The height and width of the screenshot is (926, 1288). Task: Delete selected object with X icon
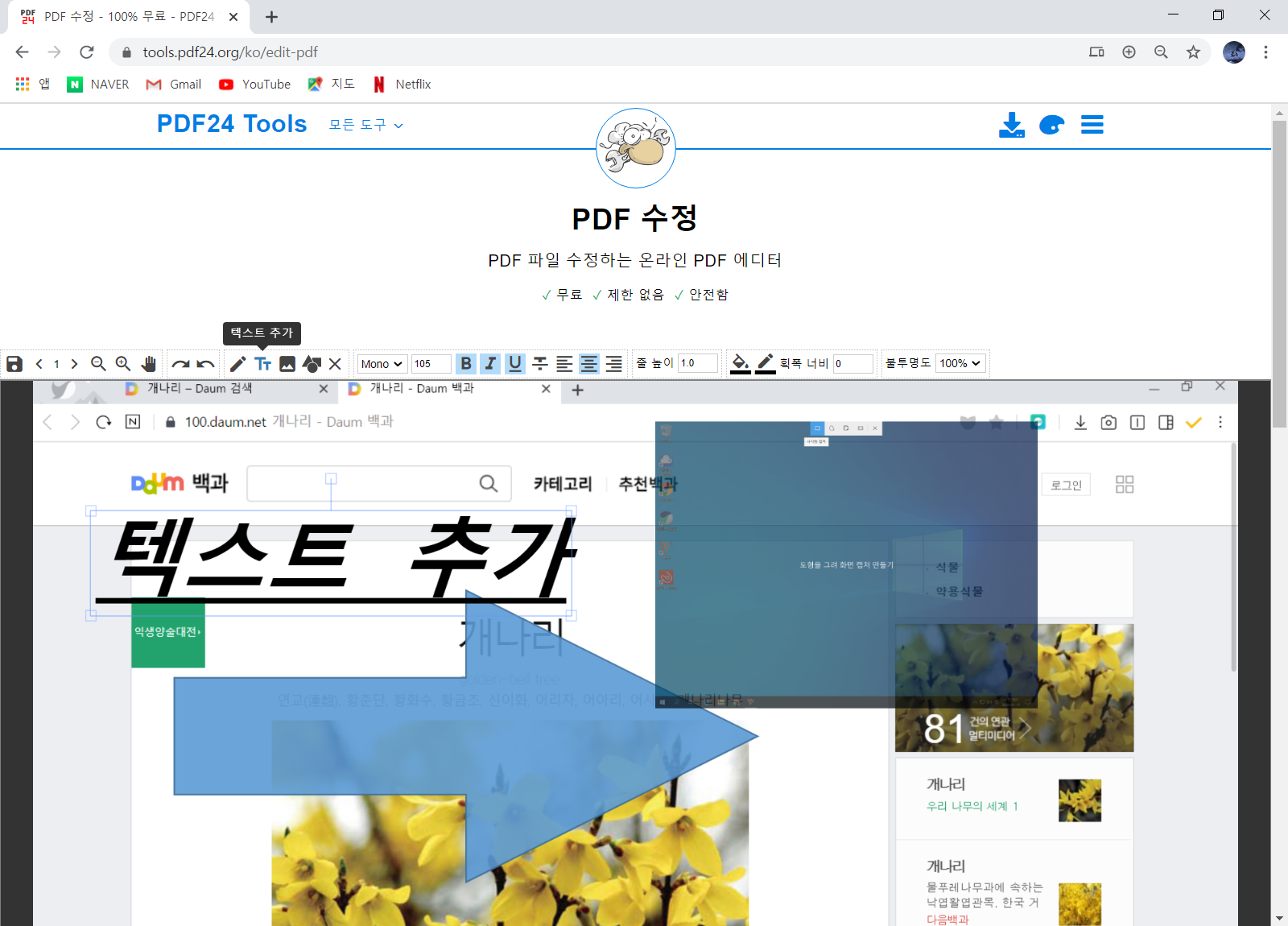pos(336,364)
